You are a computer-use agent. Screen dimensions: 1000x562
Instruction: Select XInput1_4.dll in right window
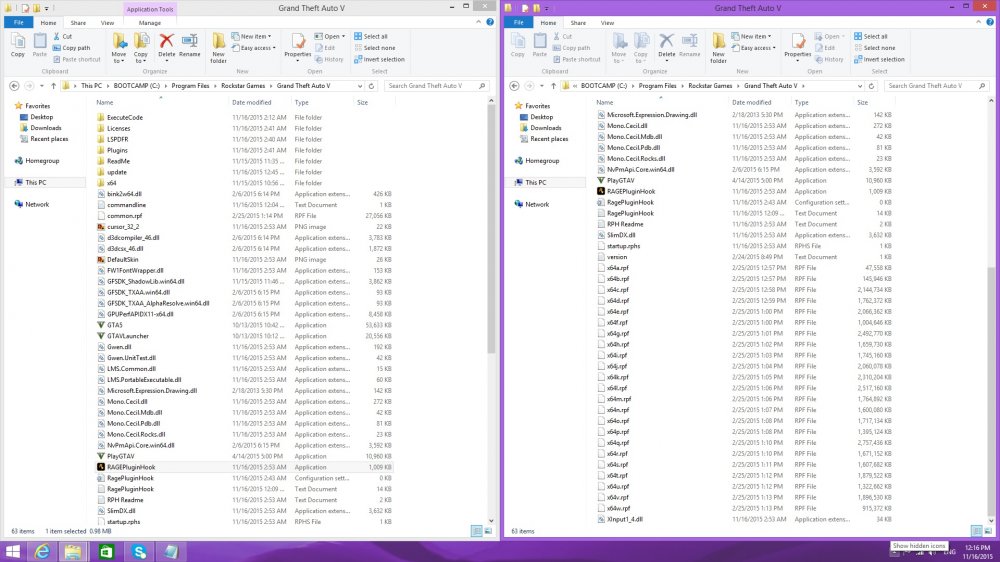(624, 519)
